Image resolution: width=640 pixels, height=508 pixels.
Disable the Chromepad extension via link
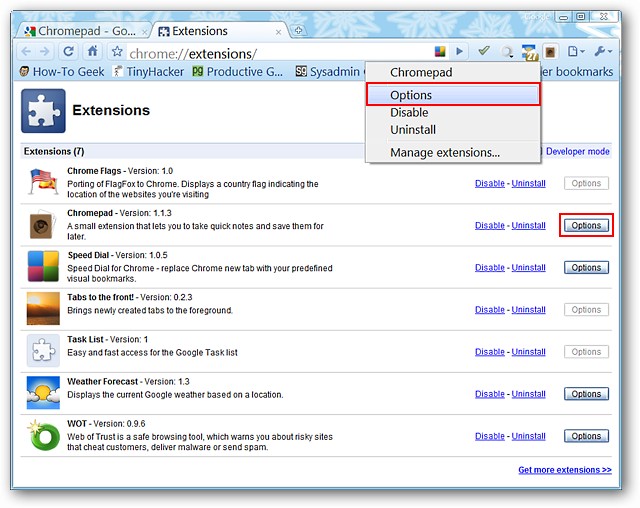coord(490,226)
